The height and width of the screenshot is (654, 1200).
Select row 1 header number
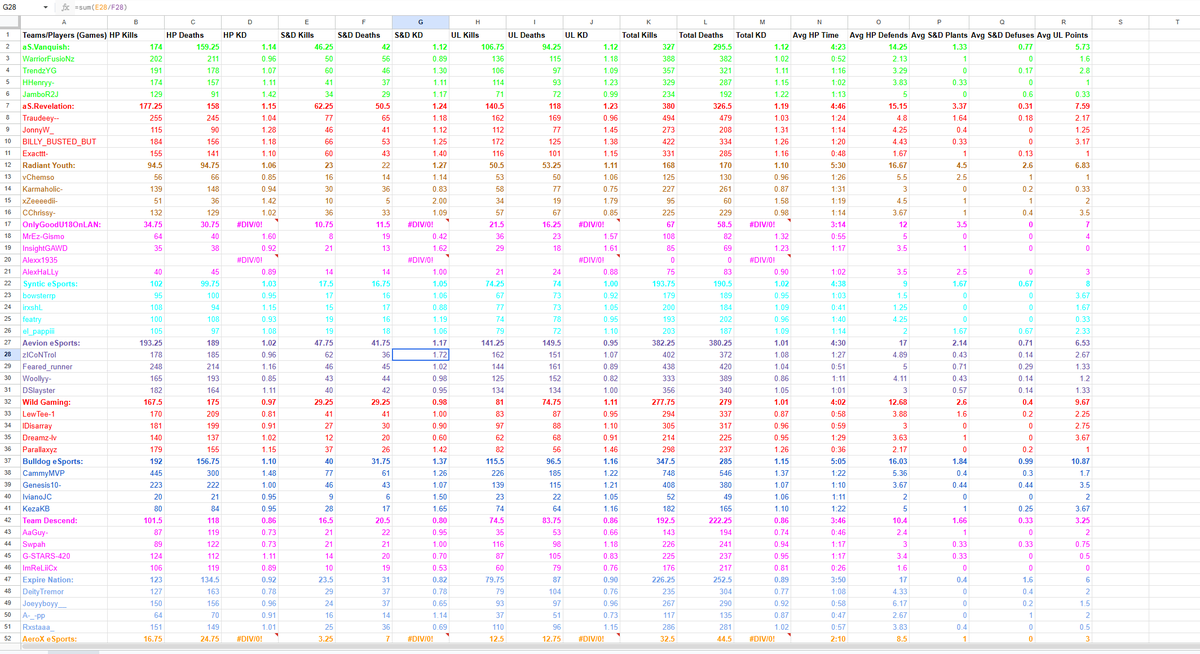[8, 34]
